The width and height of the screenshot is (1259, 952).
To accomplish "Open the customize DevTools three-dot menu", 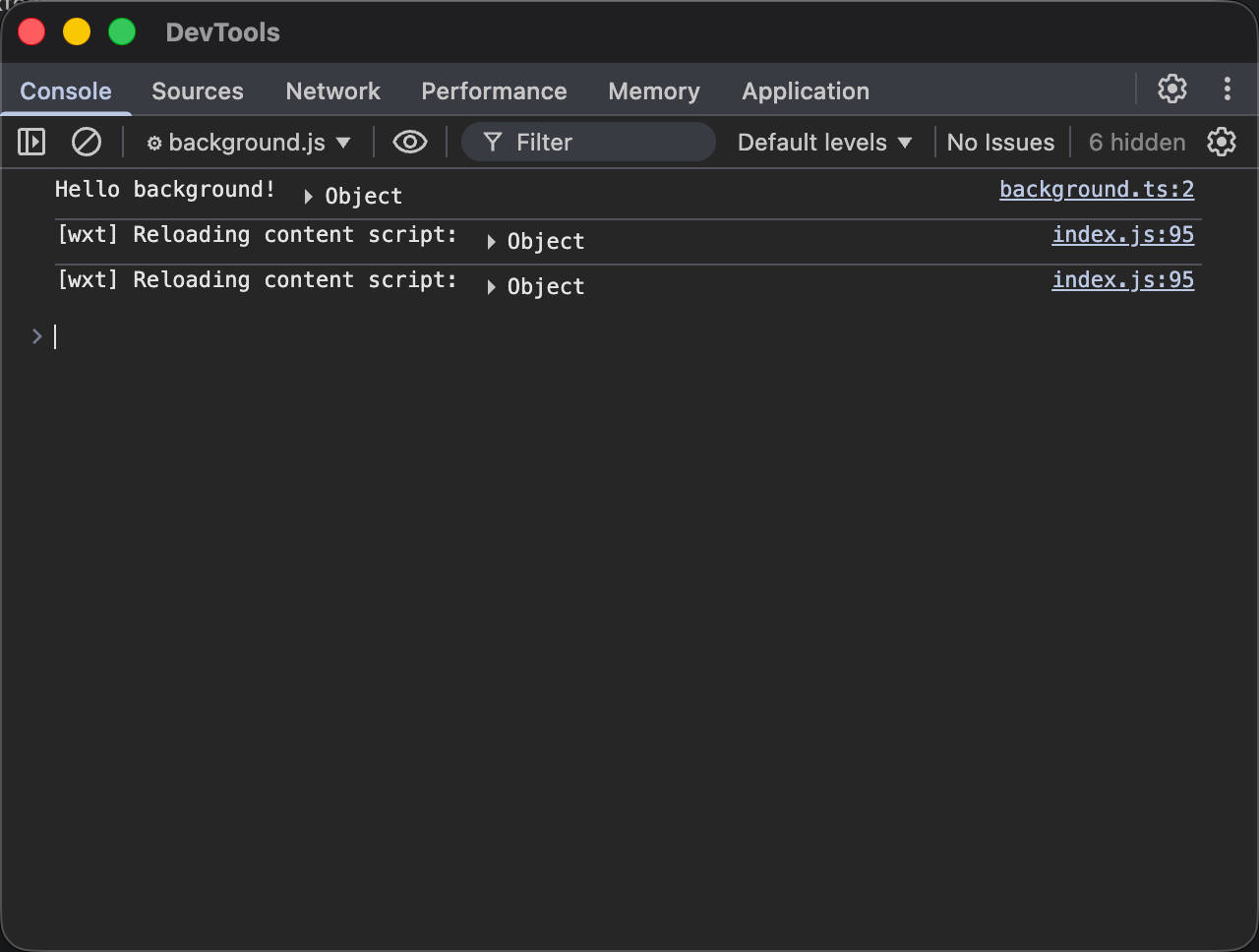I will point(1228,89).
